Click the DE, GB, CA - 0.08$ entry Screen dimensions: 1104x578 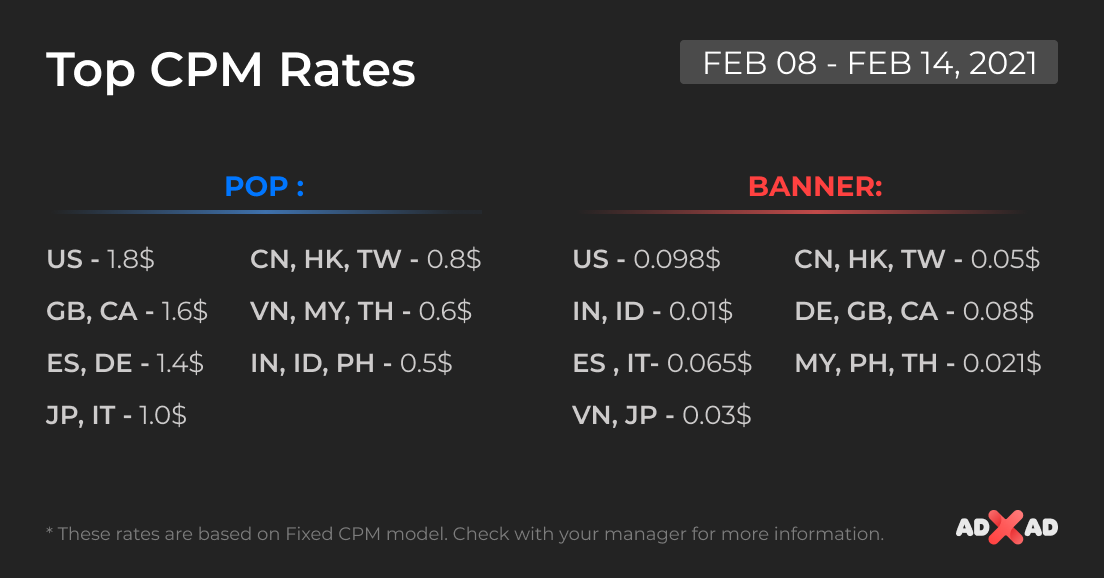click(x=915, y=311)
